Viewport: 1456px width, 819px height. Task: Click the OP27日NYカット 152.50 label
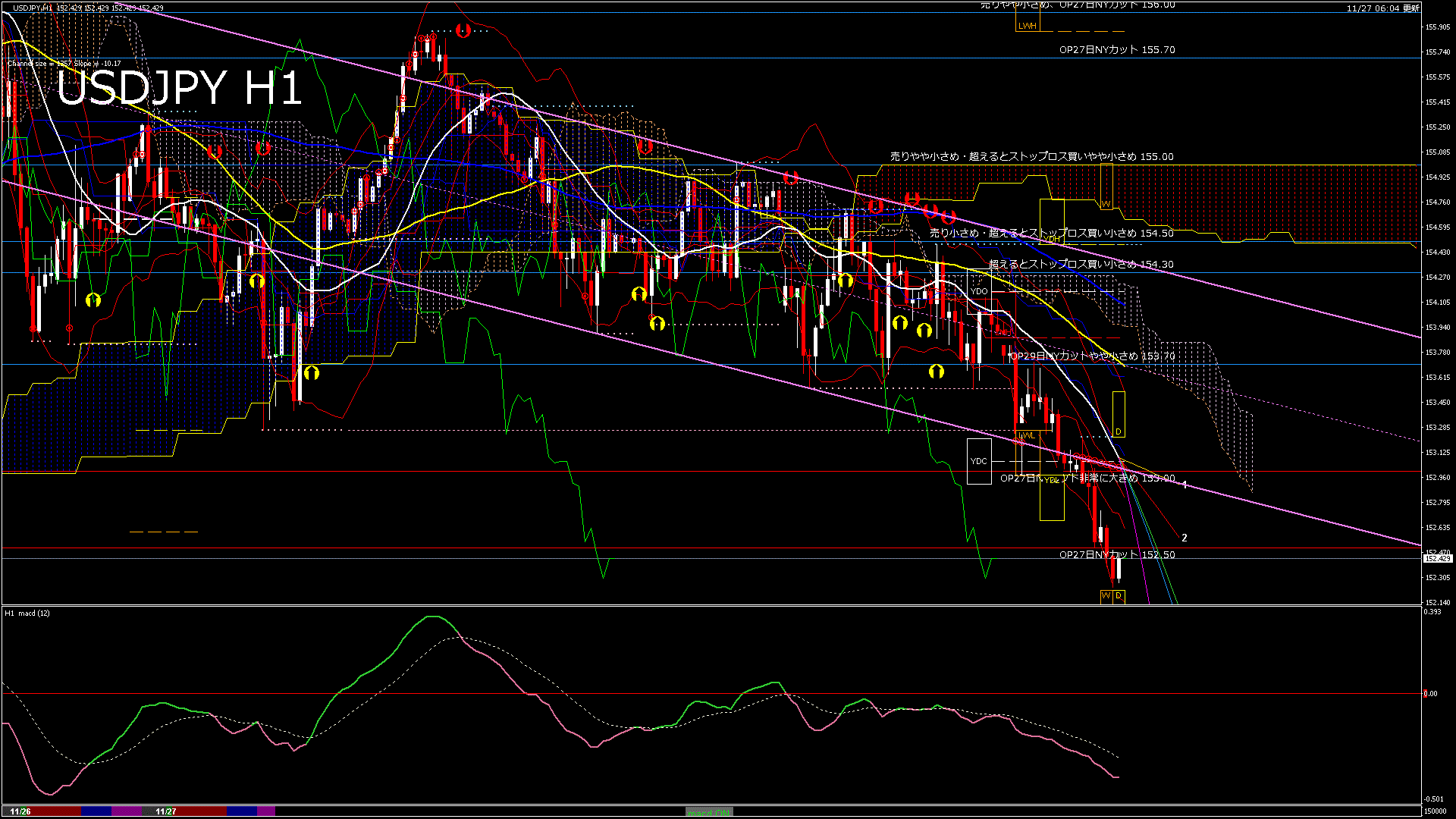[x=1116, y=555]
